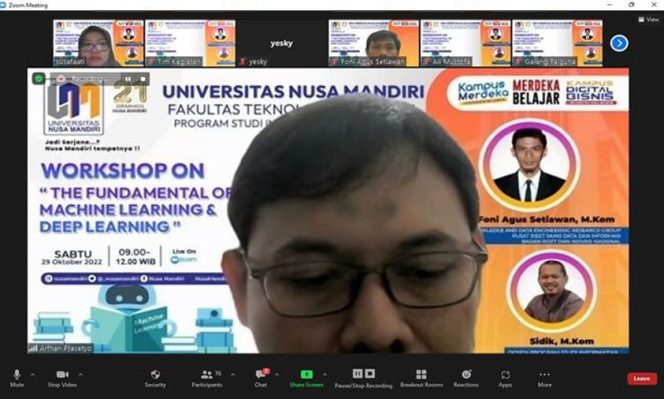664x399 pixels.
Task: Leave the meeting
Action: click(642, 379)
